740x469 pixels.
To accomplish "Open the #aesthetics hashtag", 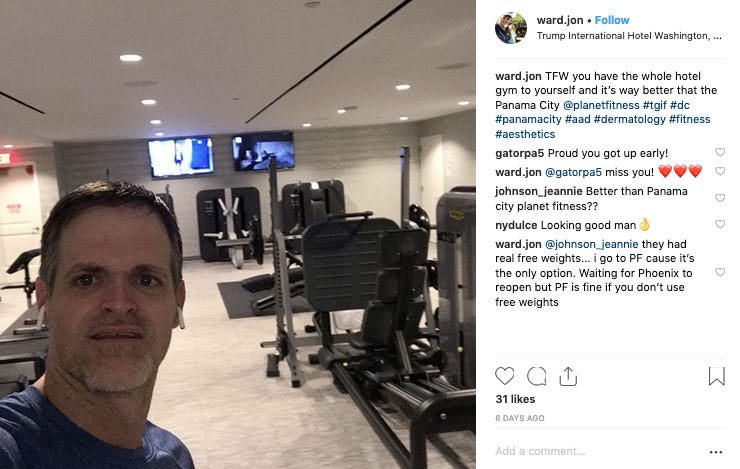I will (x=525, y=134).
